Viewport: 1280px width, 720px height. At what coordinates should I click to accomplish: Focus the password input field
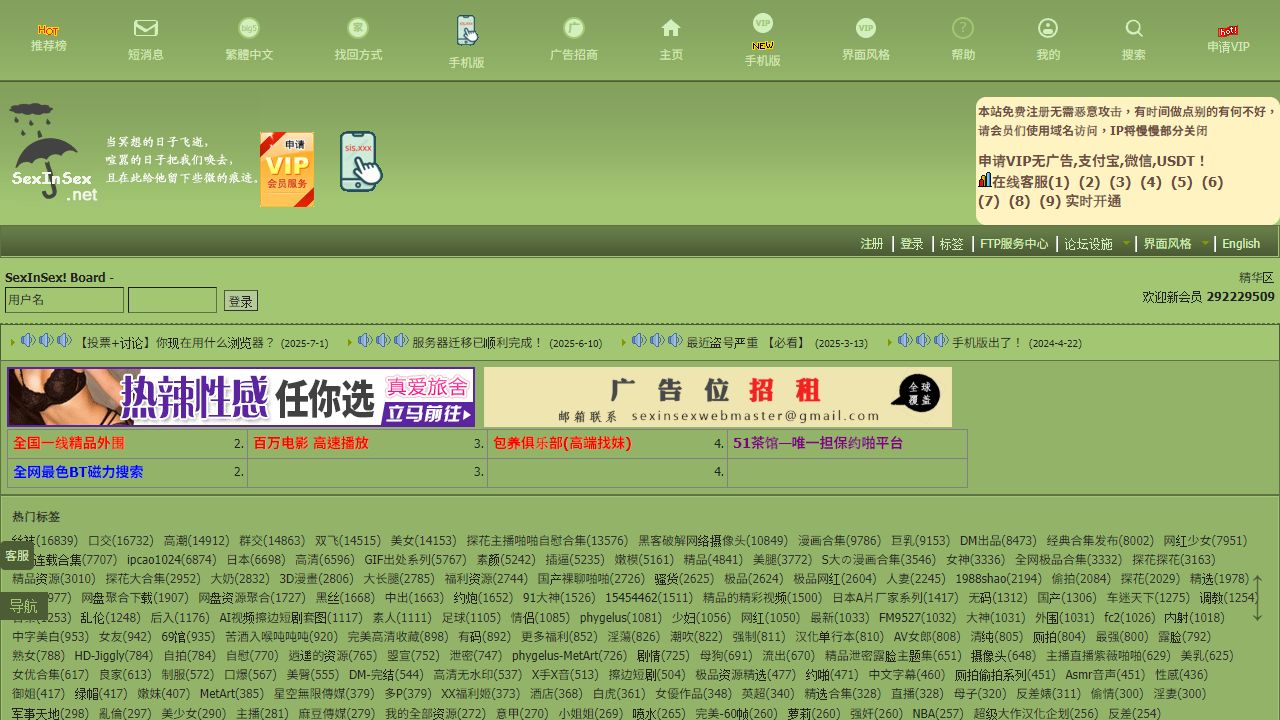pos(172,300)
